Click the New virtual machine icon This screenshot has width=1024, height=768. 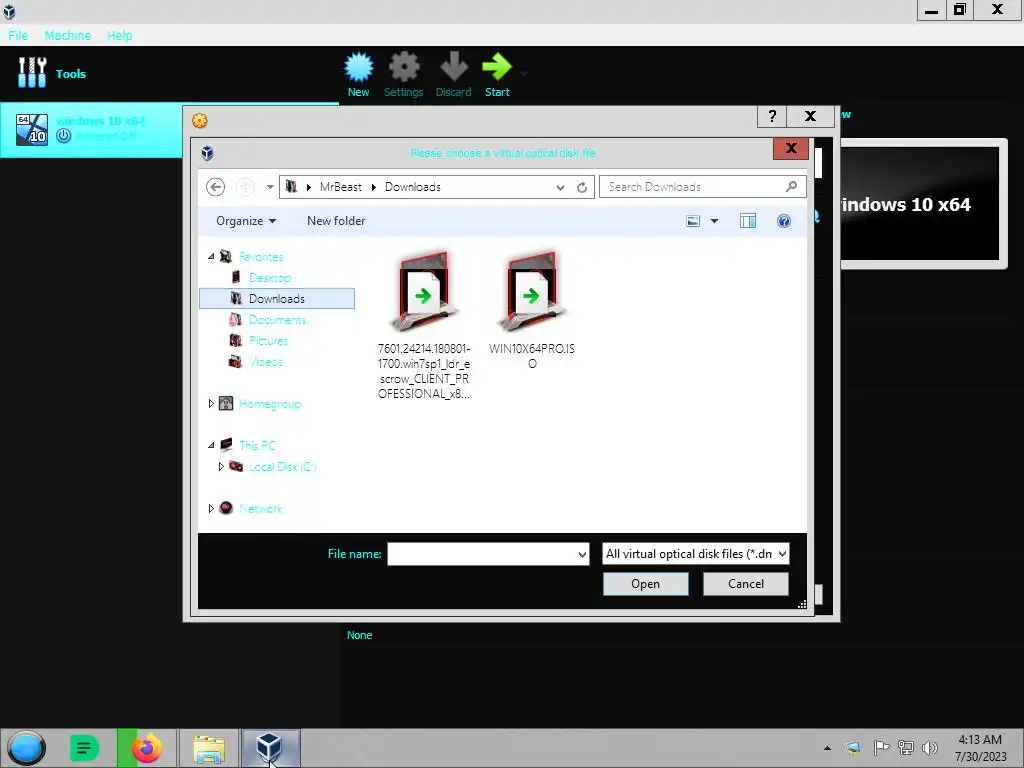pos(359,67)
